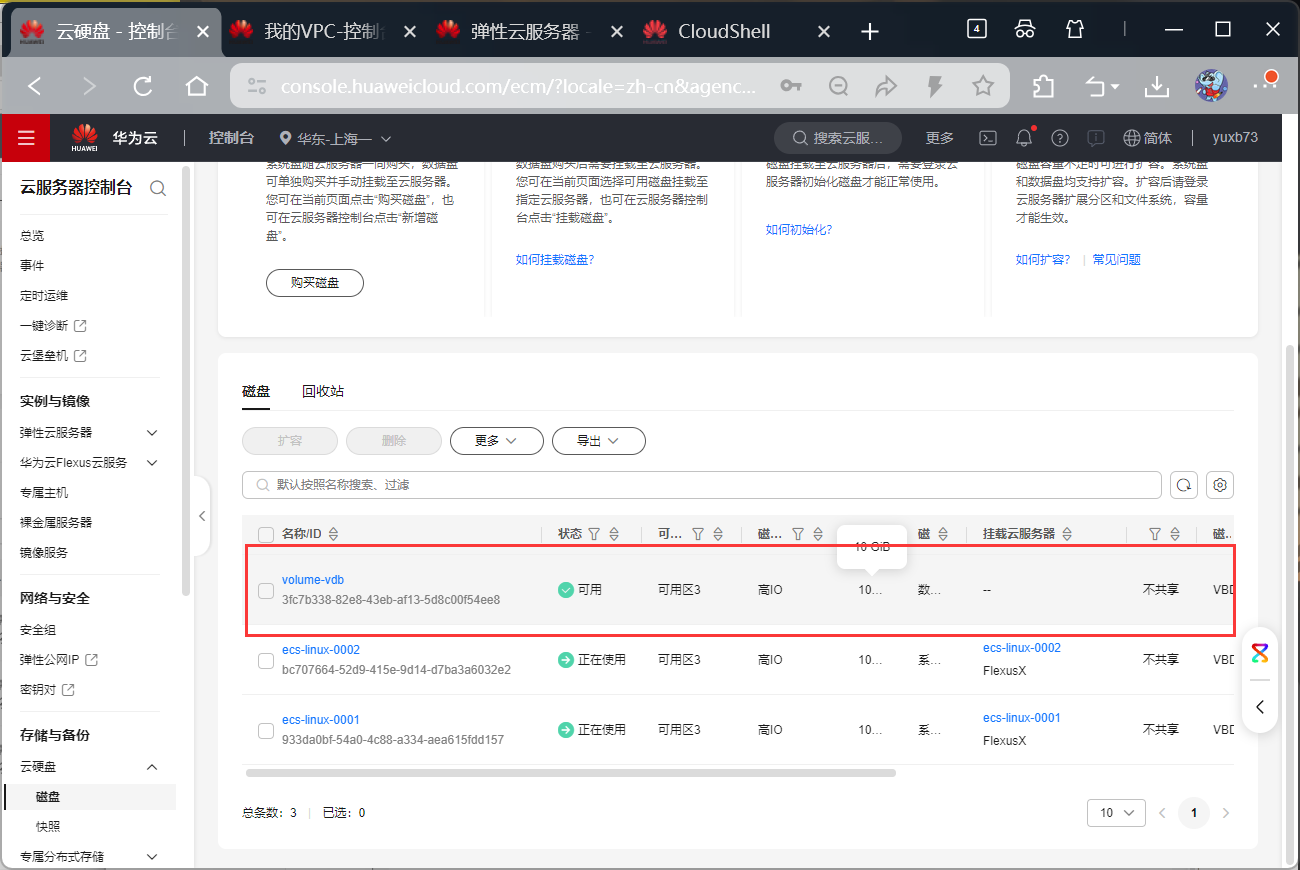This screenshot has width=1300, height=870.
Task: Open the 如何扩容? link
Action: point(1043,260)
